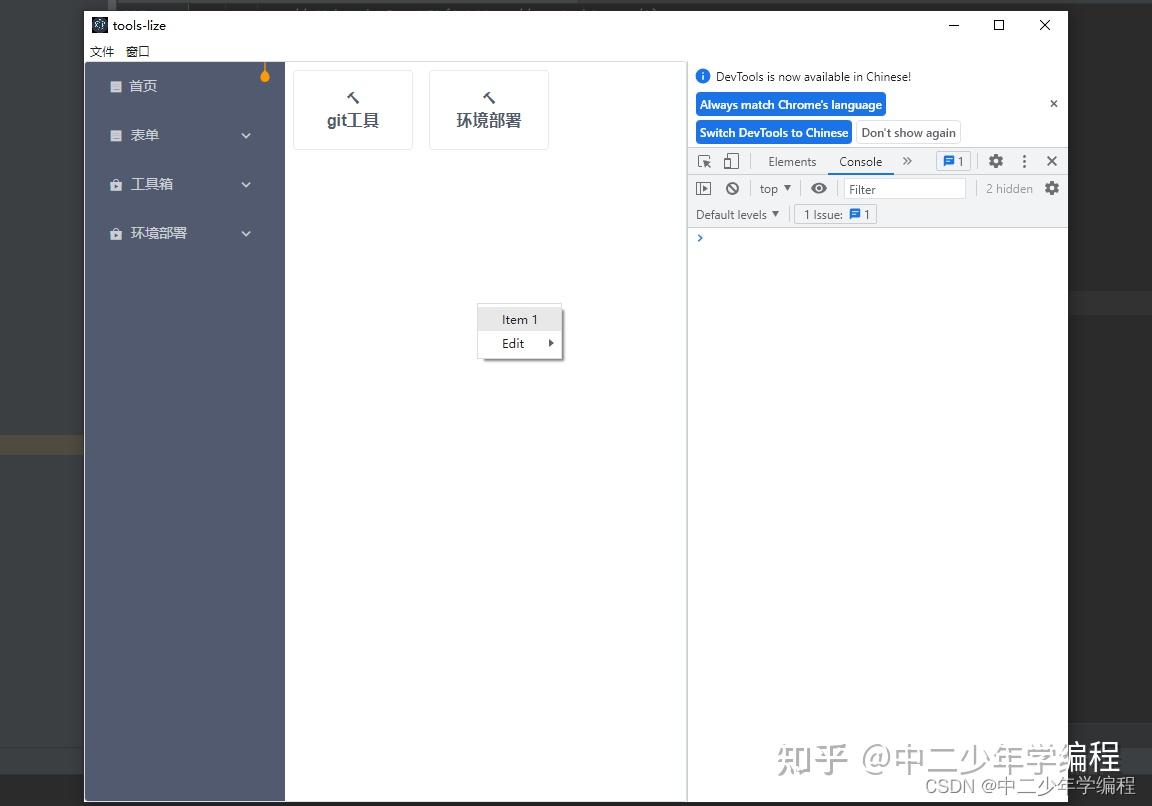
Task: Select Item 1 in the context menu
Action: point(519,320)
